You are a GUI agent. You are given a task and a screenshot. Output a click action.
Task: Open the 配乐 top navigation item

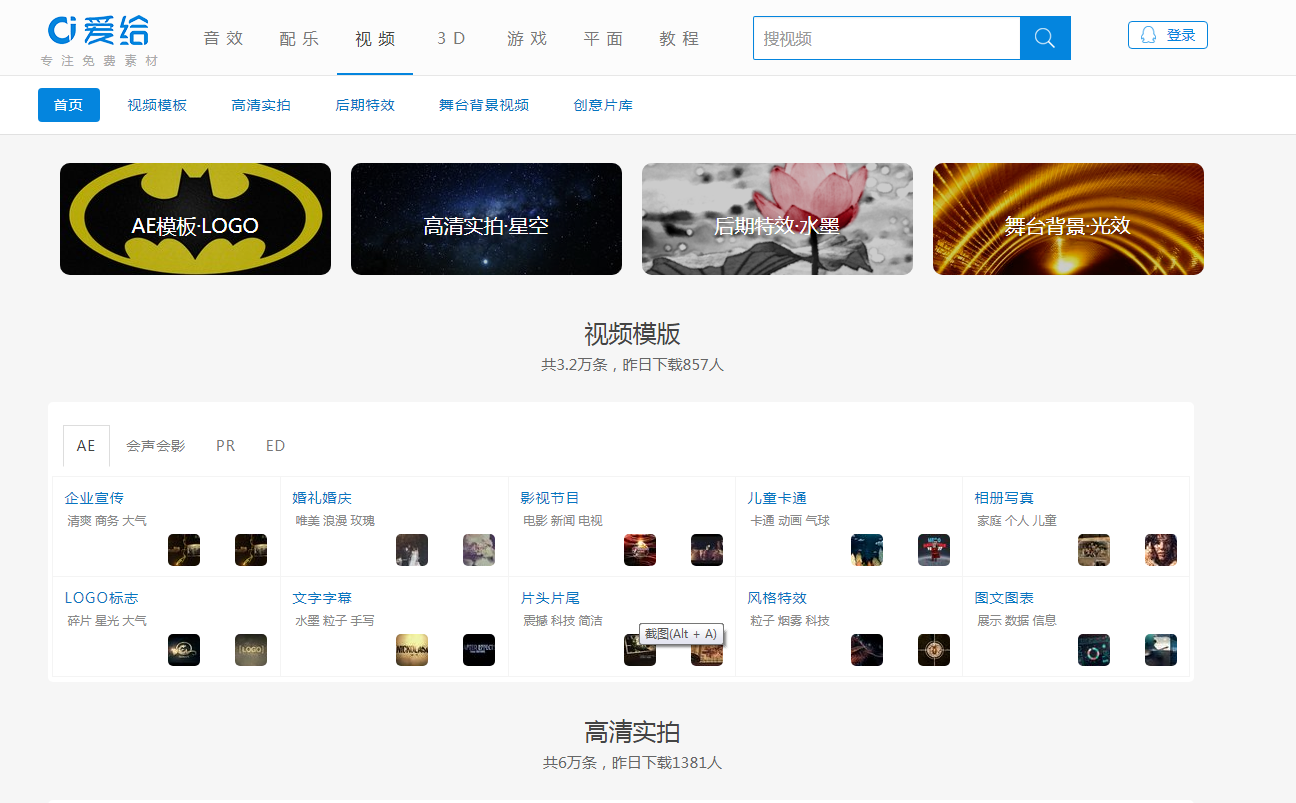(299, 39)
